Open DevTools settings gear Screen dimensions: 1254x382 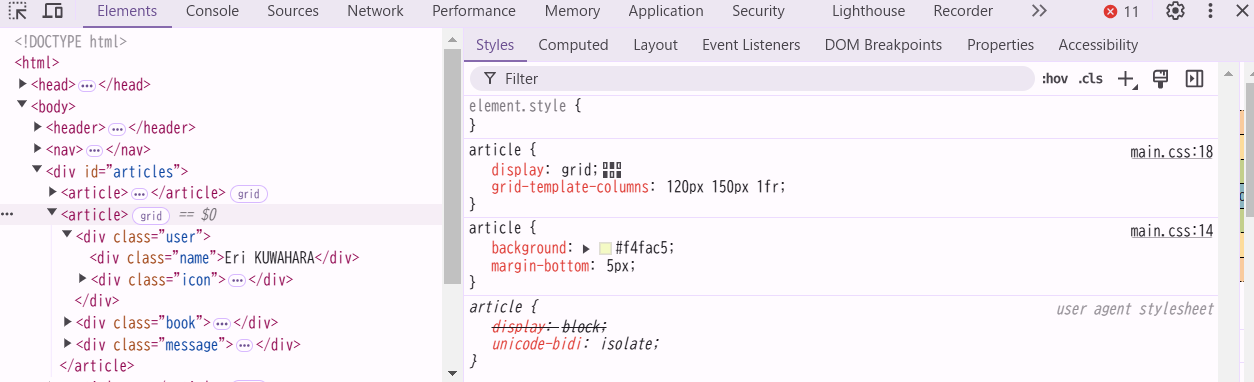[x=1176, y=11]
